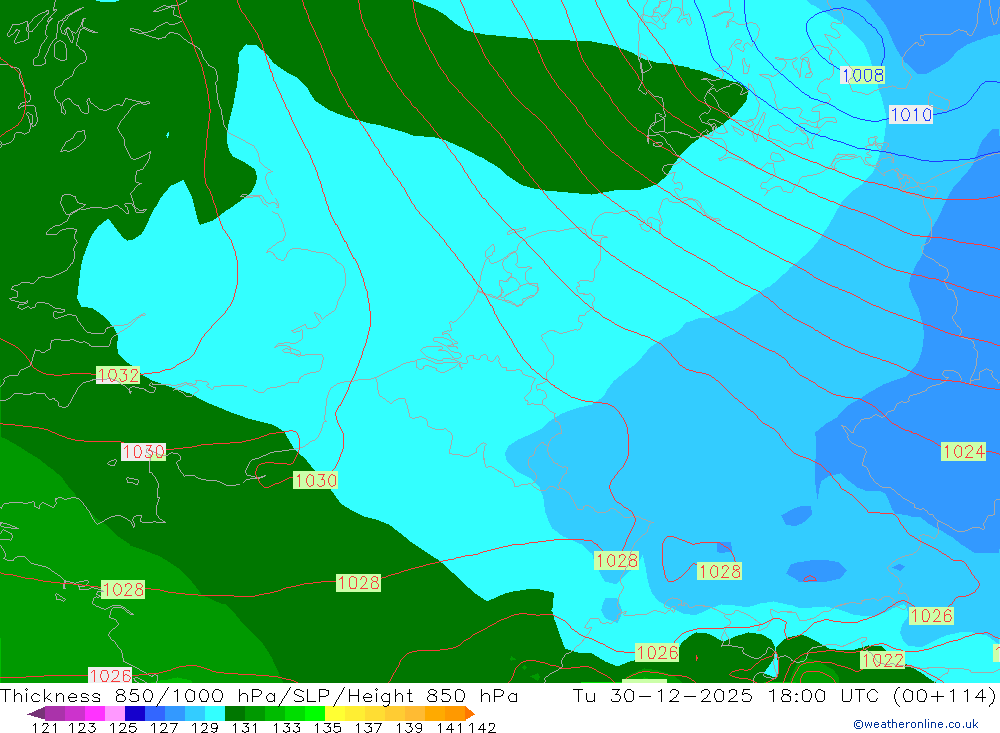Click the forecast time 'Tu 30-12-2025 18:00 UTC (00+114)'

pos(784,695)
